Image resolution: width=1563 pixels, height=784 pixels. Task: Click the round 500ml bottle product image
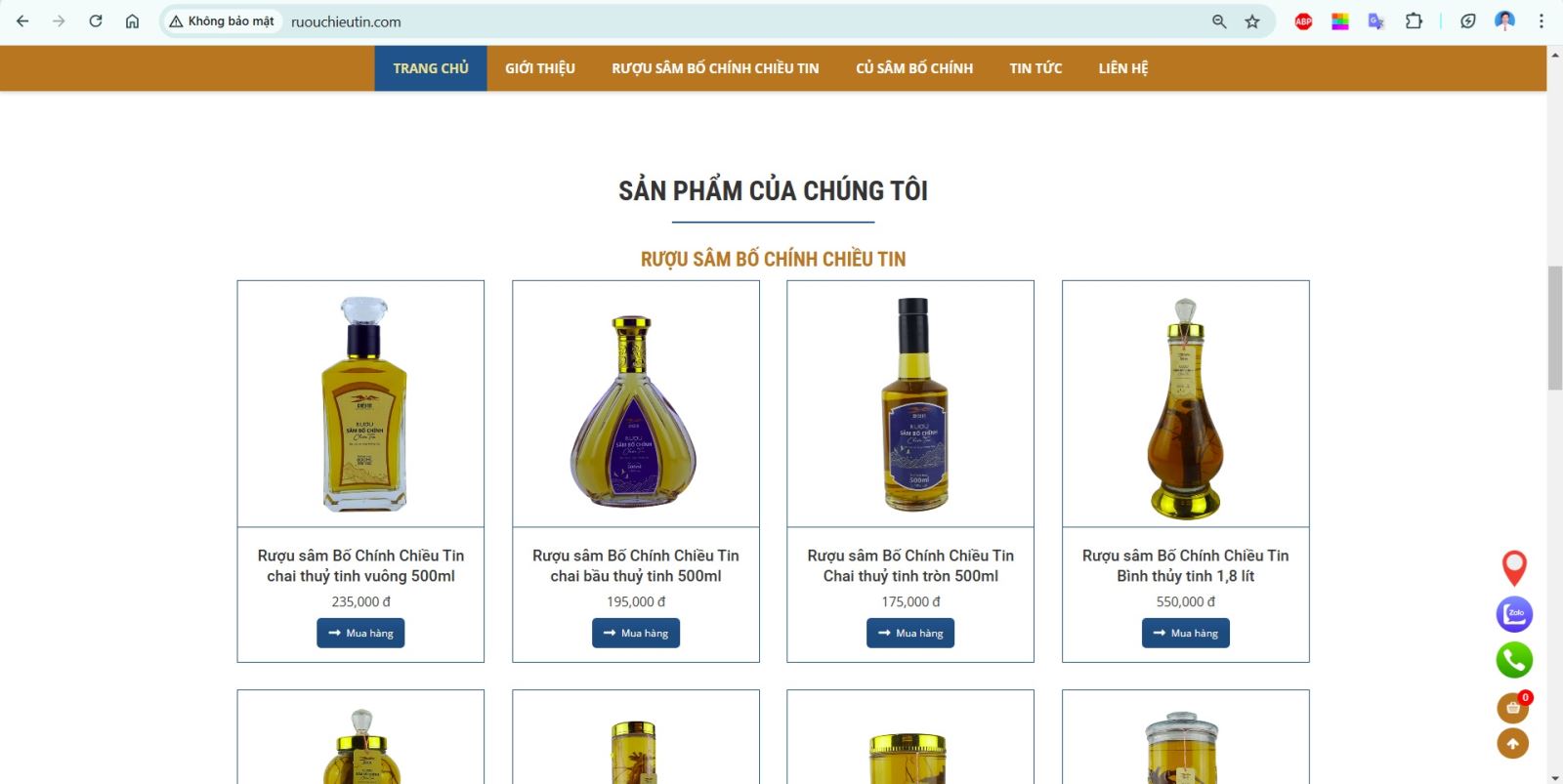tap(910, 404)
